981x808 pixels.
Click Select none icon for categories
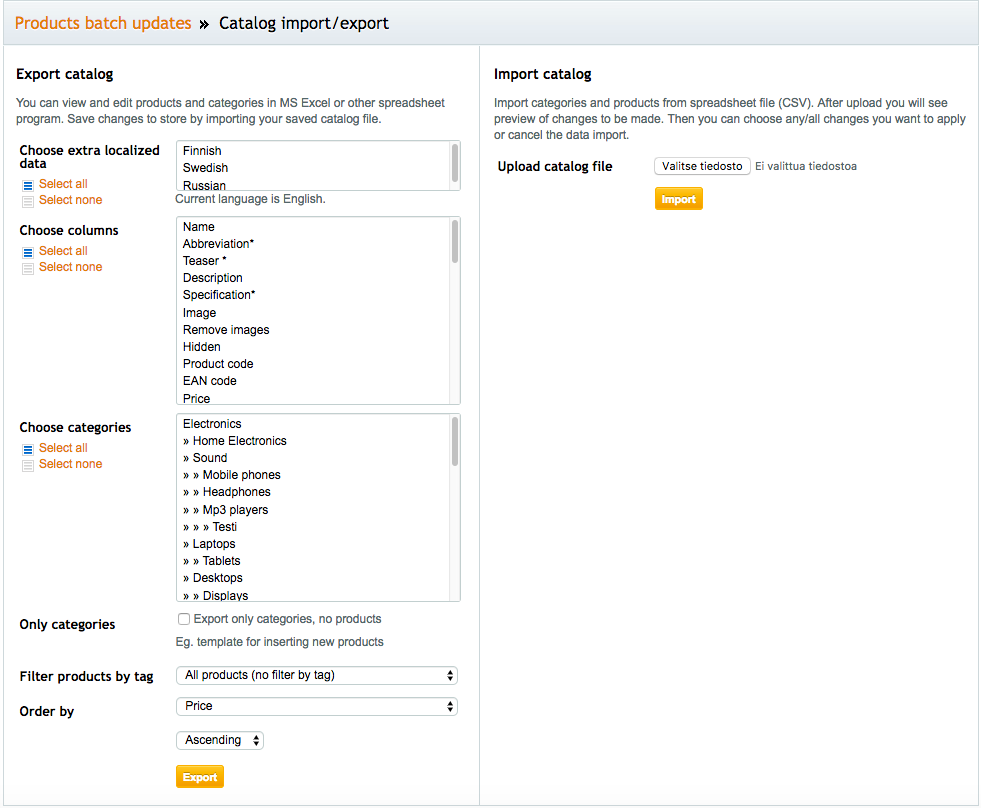click(x=28, y=466)
